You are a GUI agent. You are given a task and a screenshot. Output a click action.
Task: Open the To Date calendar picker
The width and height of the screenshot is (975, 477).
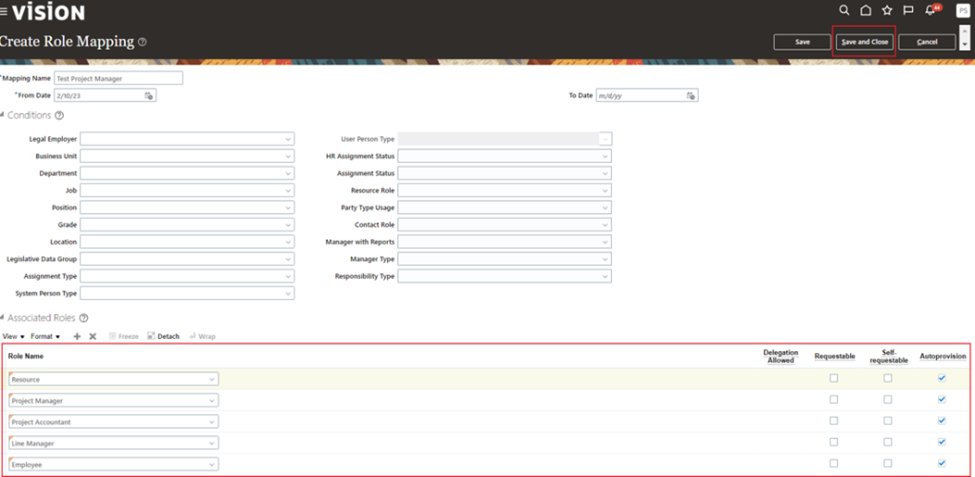(691, 96)
